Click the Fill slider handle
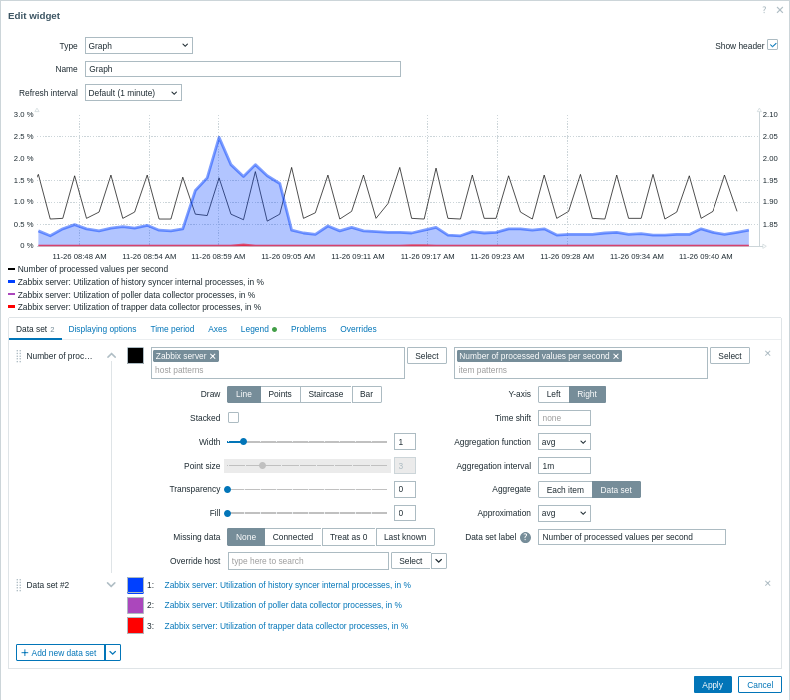The width and height of the screenshot is (790, 700). pos(228,513)
